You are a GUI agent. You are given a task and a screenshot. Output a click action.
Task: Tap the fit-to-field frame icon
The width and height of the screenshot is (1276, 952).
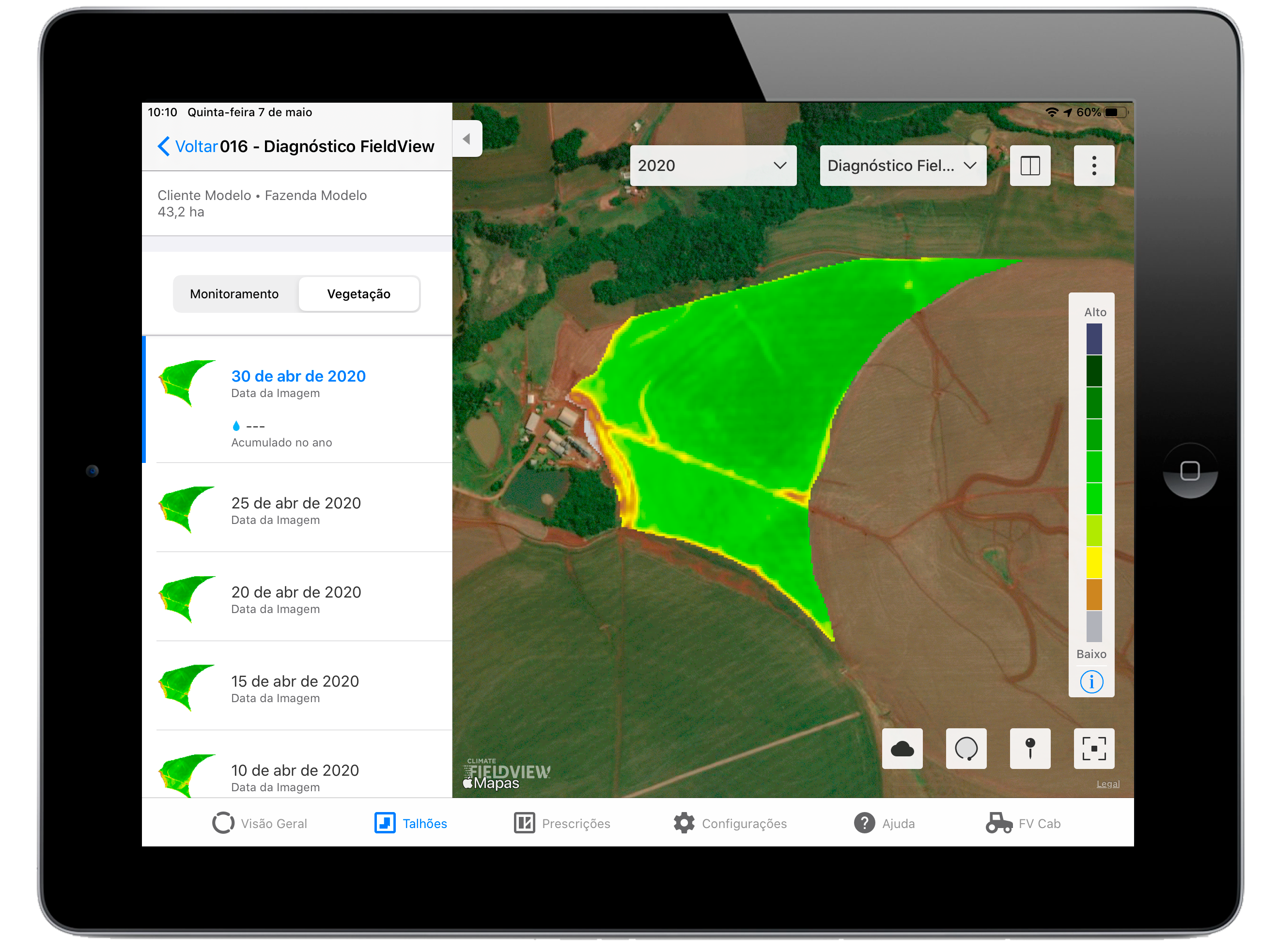pyautogui.click(x=1094, y=749)
